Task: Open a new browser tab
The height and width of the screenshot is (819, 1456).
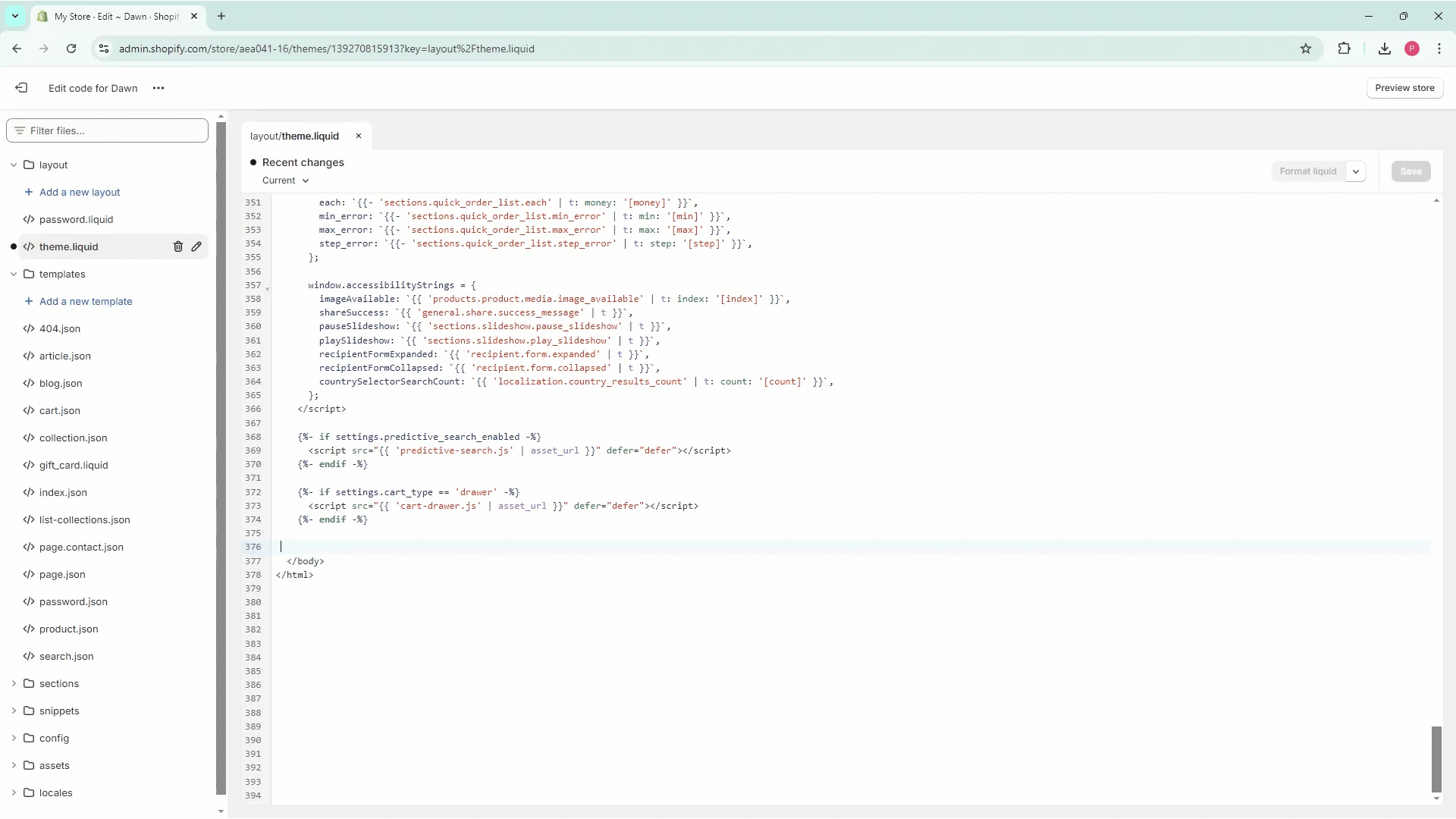Action: (x=221, y=16)
